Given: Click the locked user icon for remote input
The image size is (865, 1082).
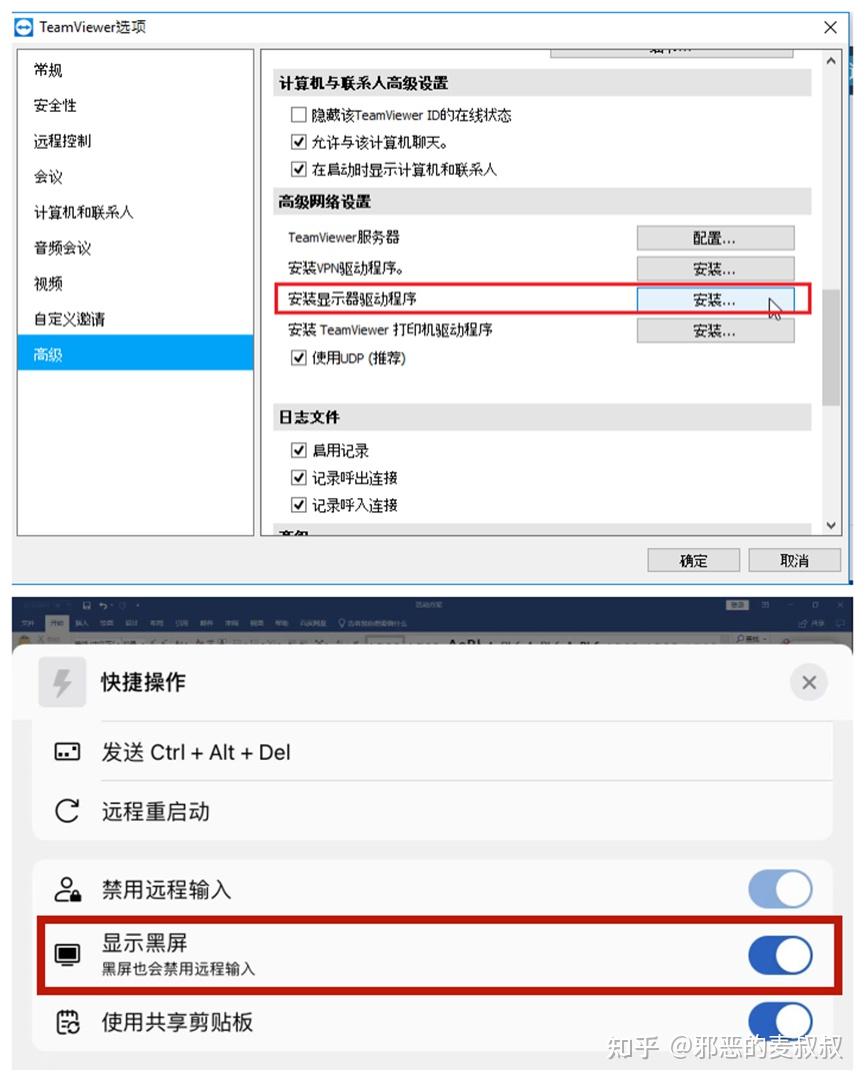Looking at the screenshot, I should [68, 889].
